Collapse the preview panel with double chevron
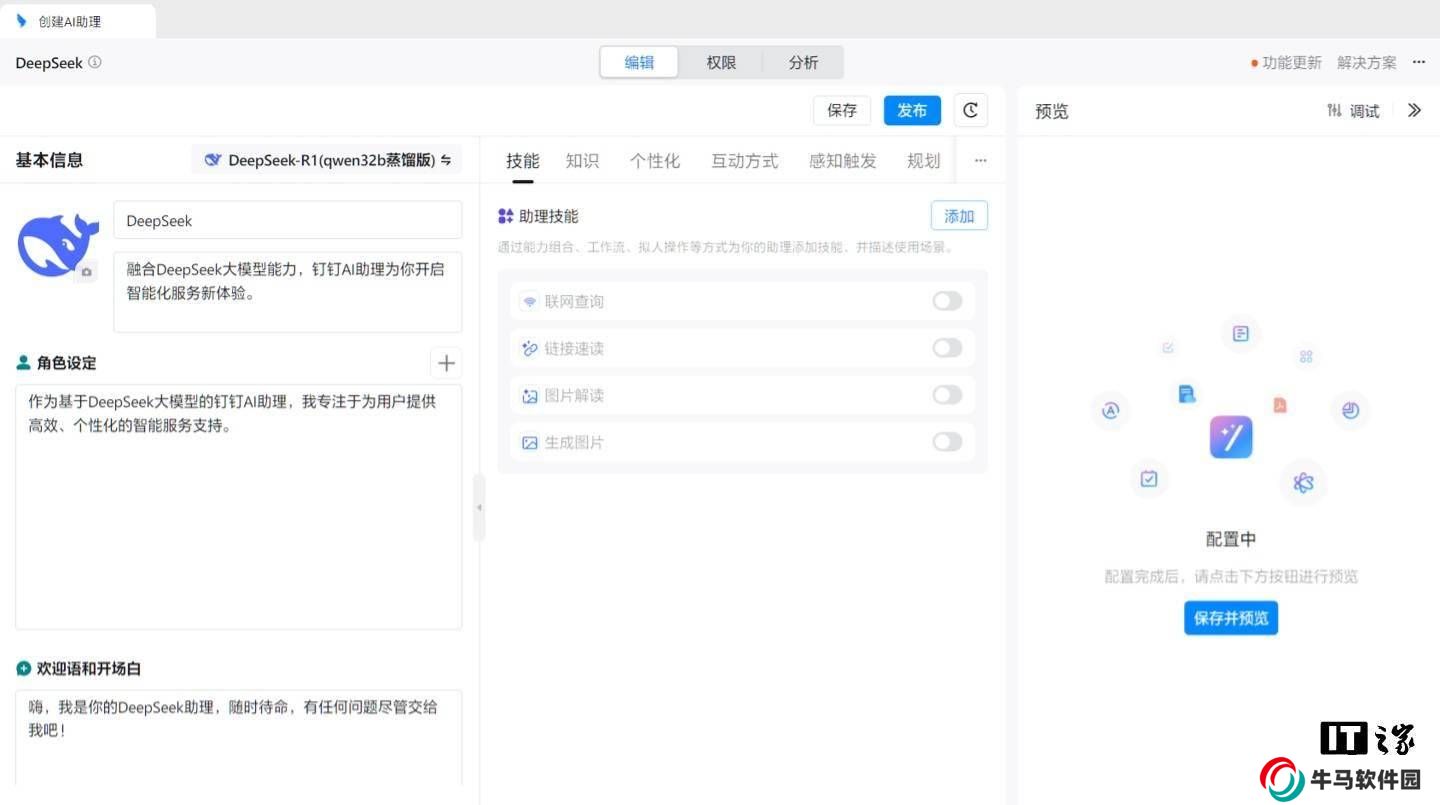This screenshot has height=805, width=1440. coord(1414,111)
